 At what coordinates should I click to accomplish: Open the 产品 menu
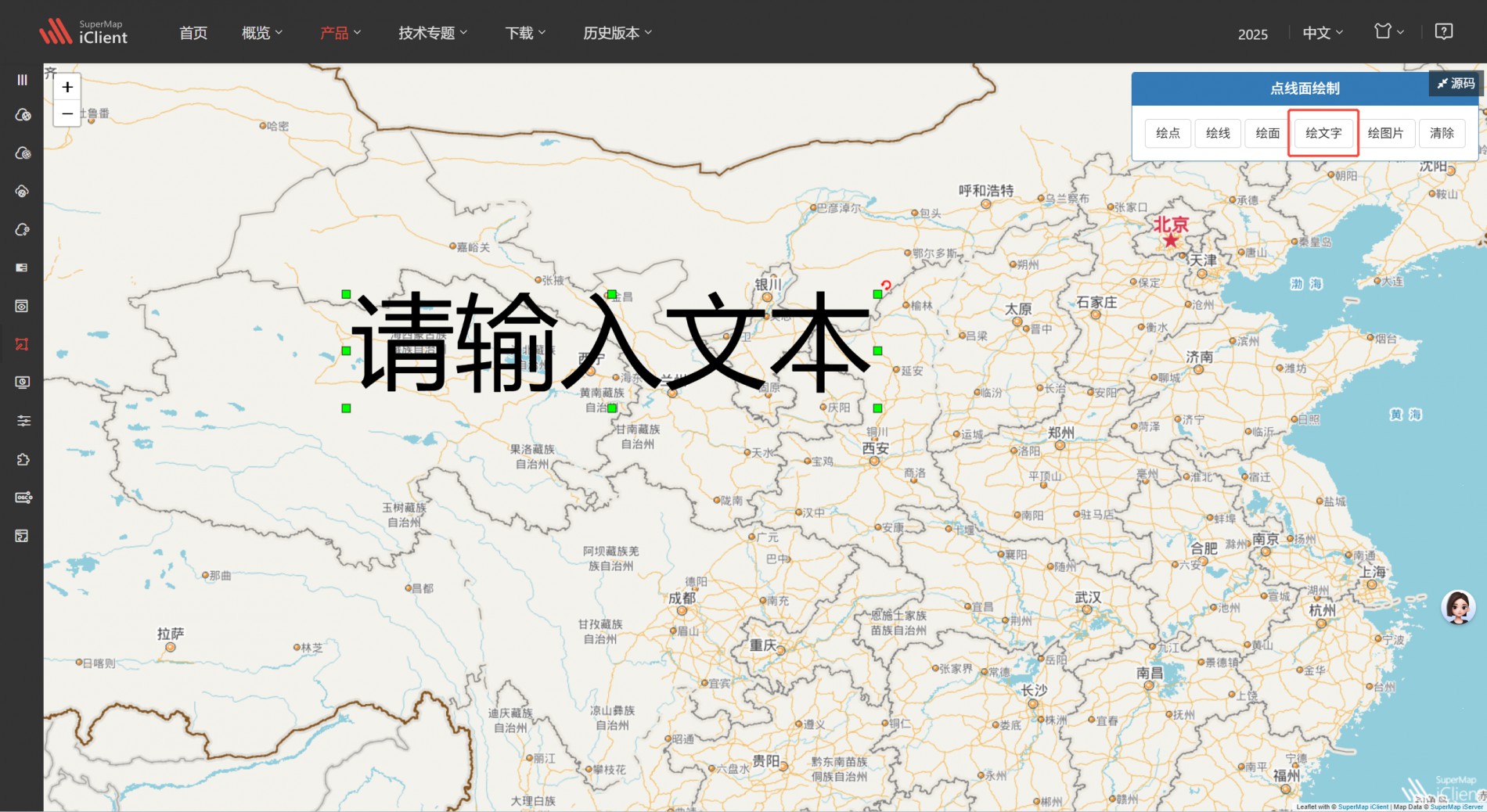[x=340, y=33]
